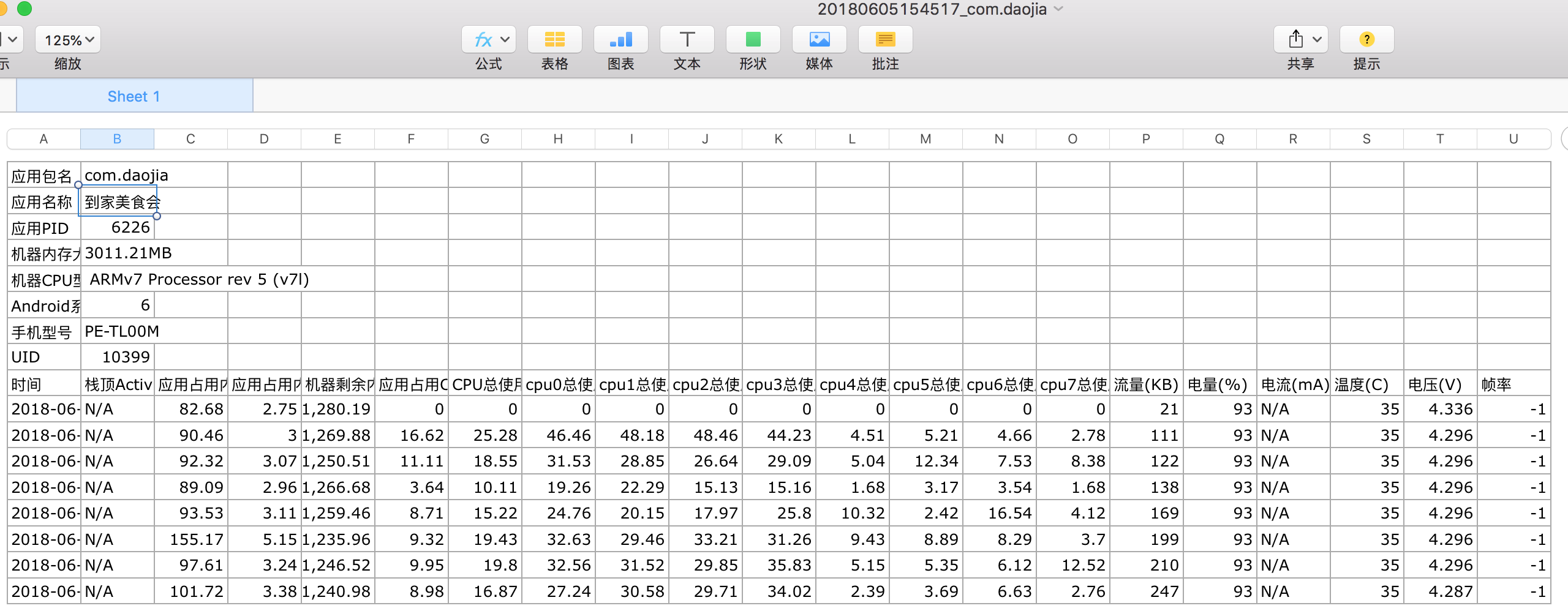Open the document title dropdown arrow
1568x611 pixels.
click(x=1058, y=9)
